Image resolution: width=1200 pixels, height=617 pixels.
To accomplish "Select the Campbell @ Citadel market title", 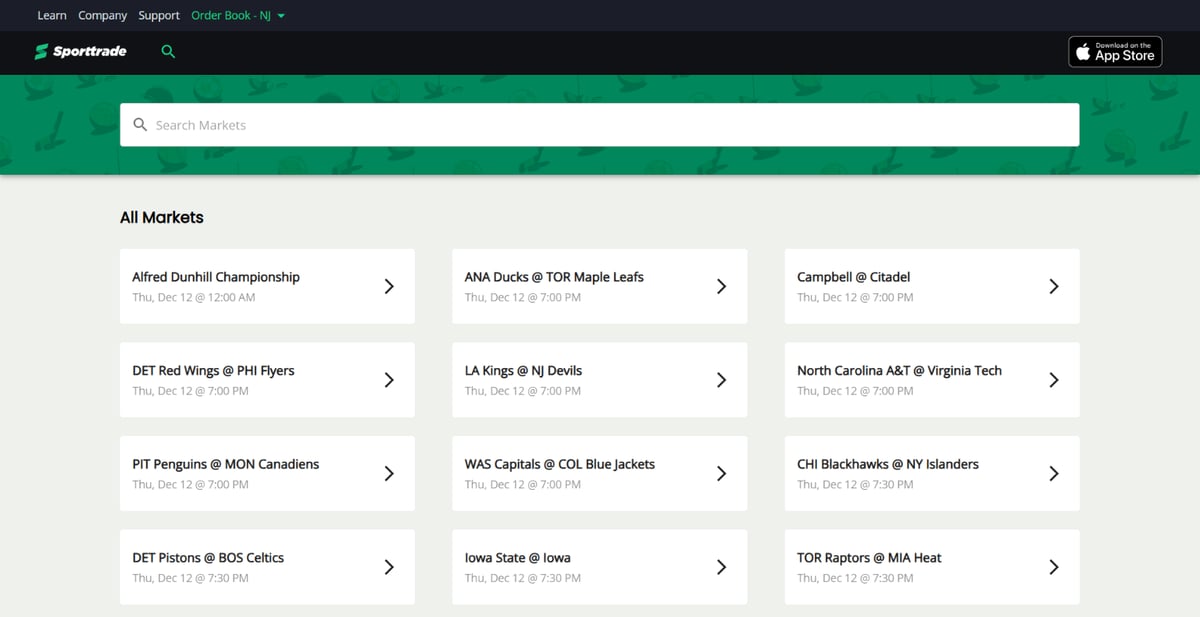I will click(x=853, y=277).
